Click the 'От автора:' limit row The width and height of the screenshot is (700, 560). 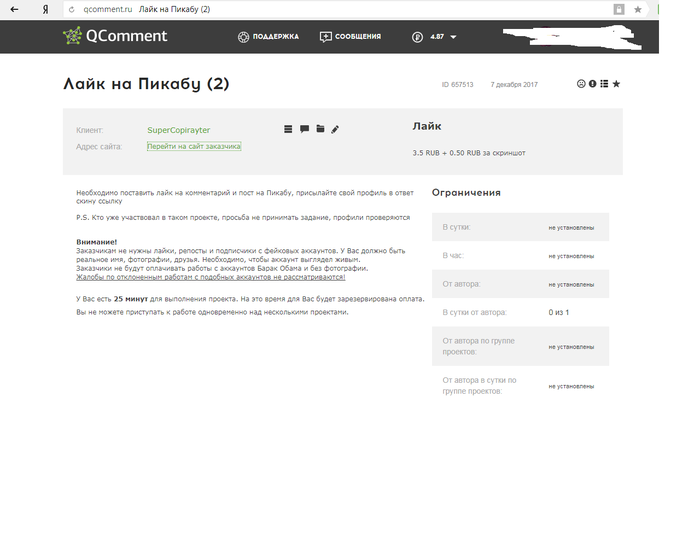point(520,284)
